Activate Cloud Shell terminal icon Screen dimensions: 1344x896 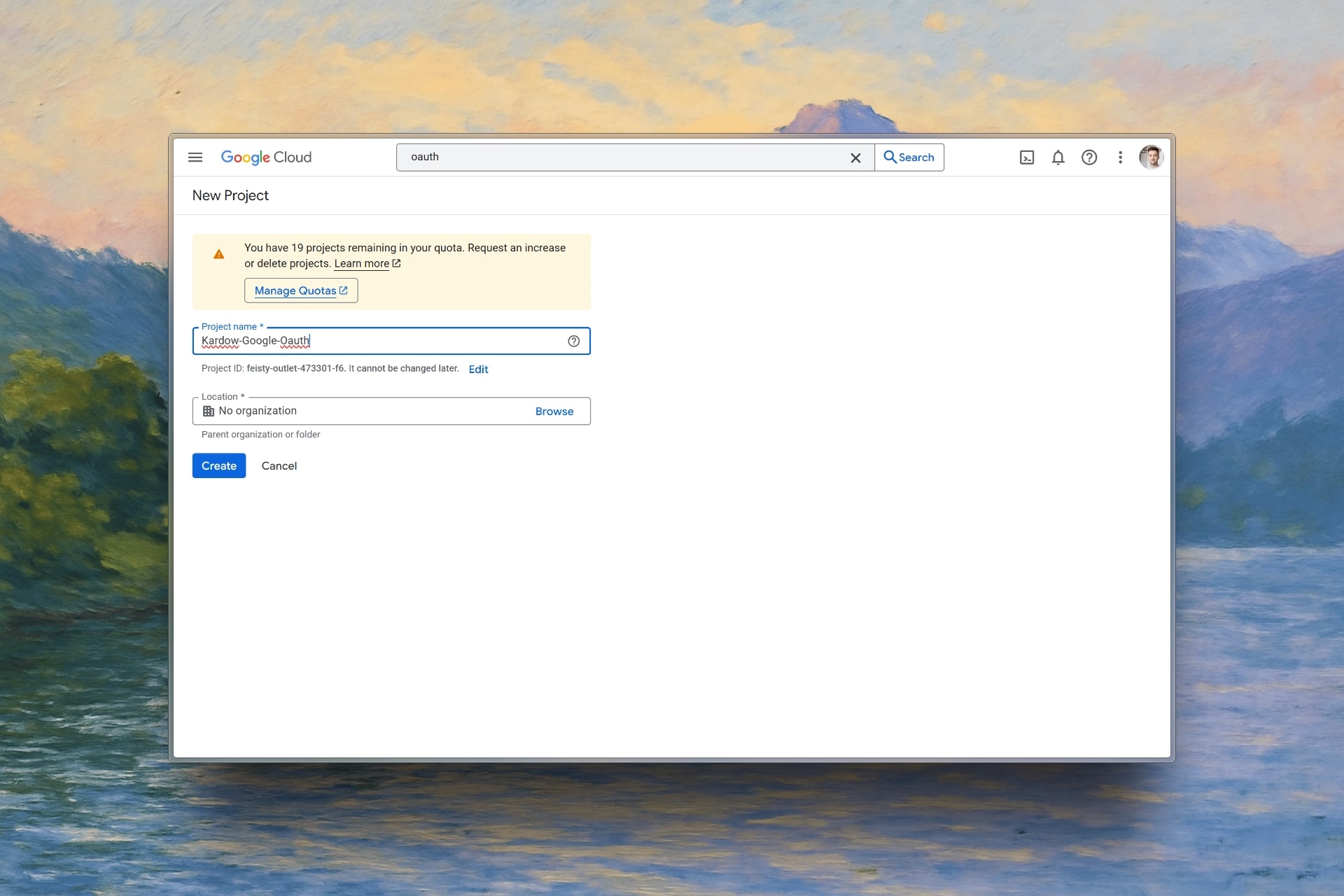pyautogui.click(x=1027, y=157)
